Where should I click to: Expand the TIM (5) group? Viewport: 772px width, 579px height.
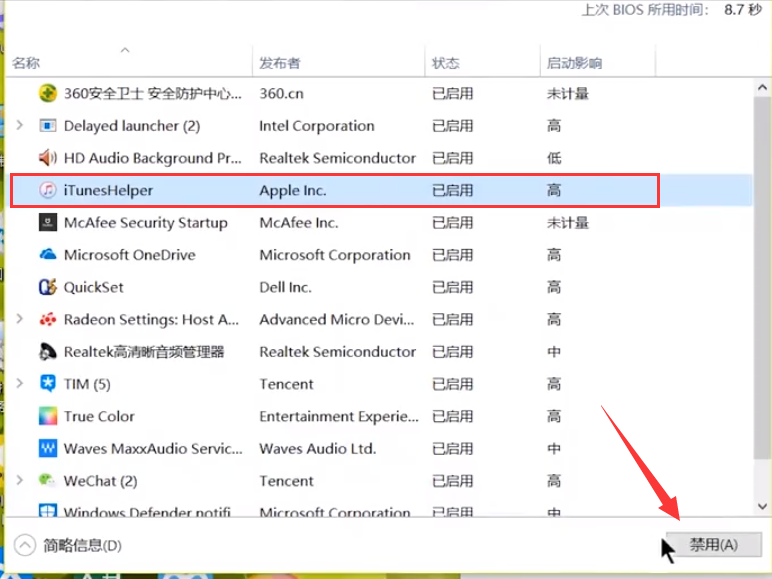(20, 384)
